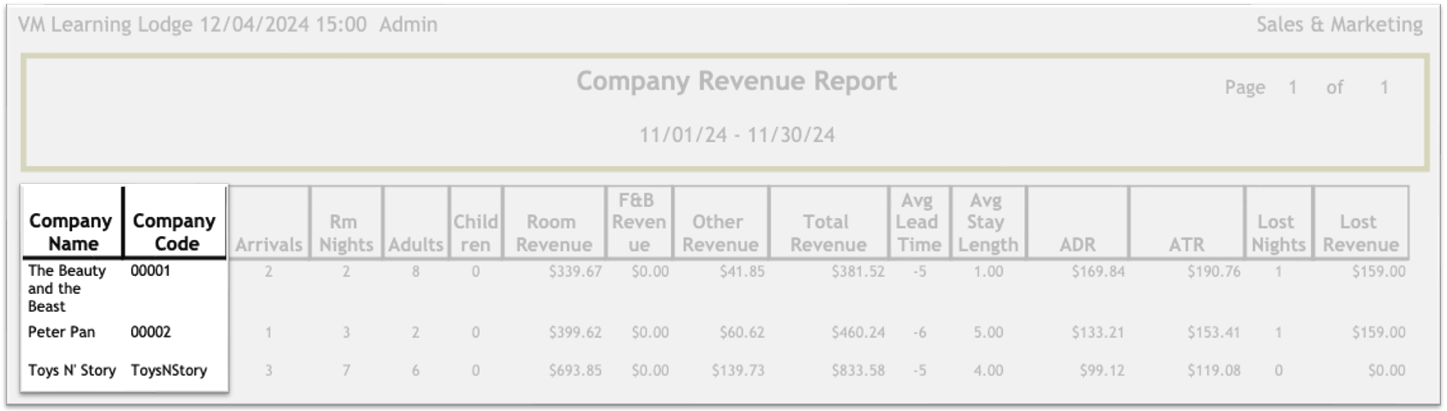Screen dimensions: 1447x411
Task: Click the $833.58 total revenue value
Action: coord(856,370)
